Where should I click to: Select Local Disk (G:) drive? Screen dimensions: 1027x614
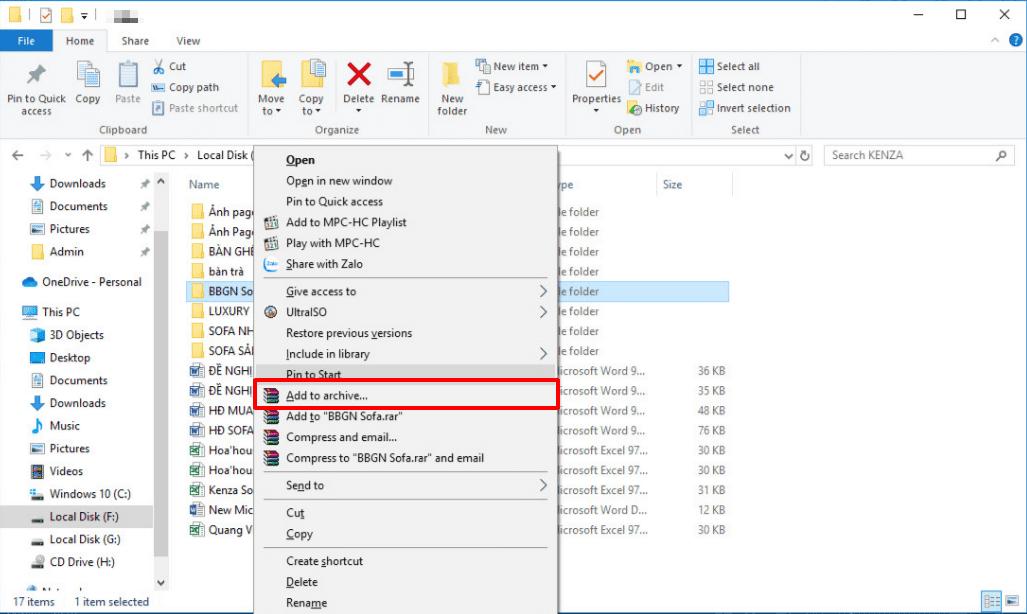[76, 539]
